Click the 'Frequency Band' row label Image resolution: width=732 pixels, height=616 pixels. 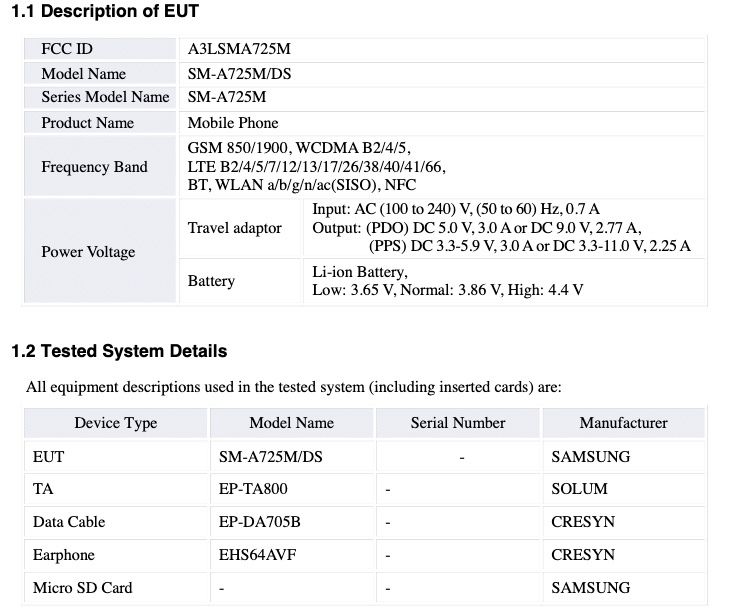pos(94,167)
